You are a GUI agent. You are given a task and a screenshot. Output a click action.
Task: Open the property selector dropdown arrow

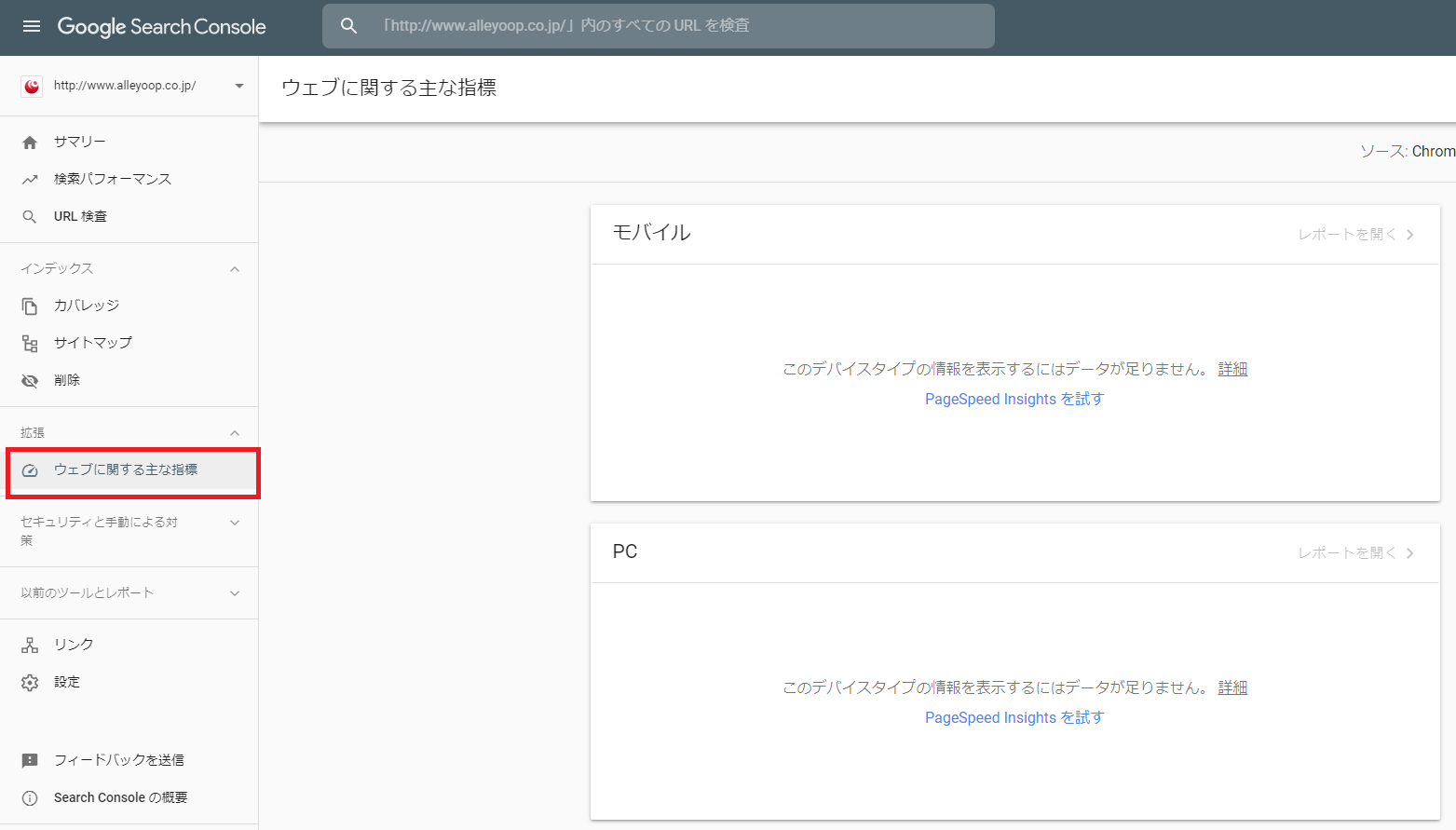(x=239, y=86)
